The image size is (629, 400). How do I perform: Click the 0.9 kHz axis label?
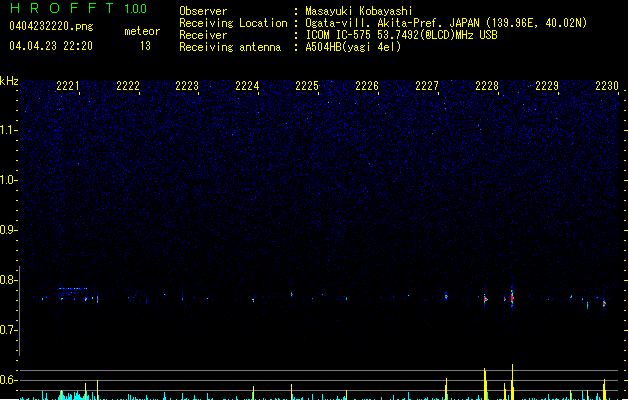[x=8, y=230]
